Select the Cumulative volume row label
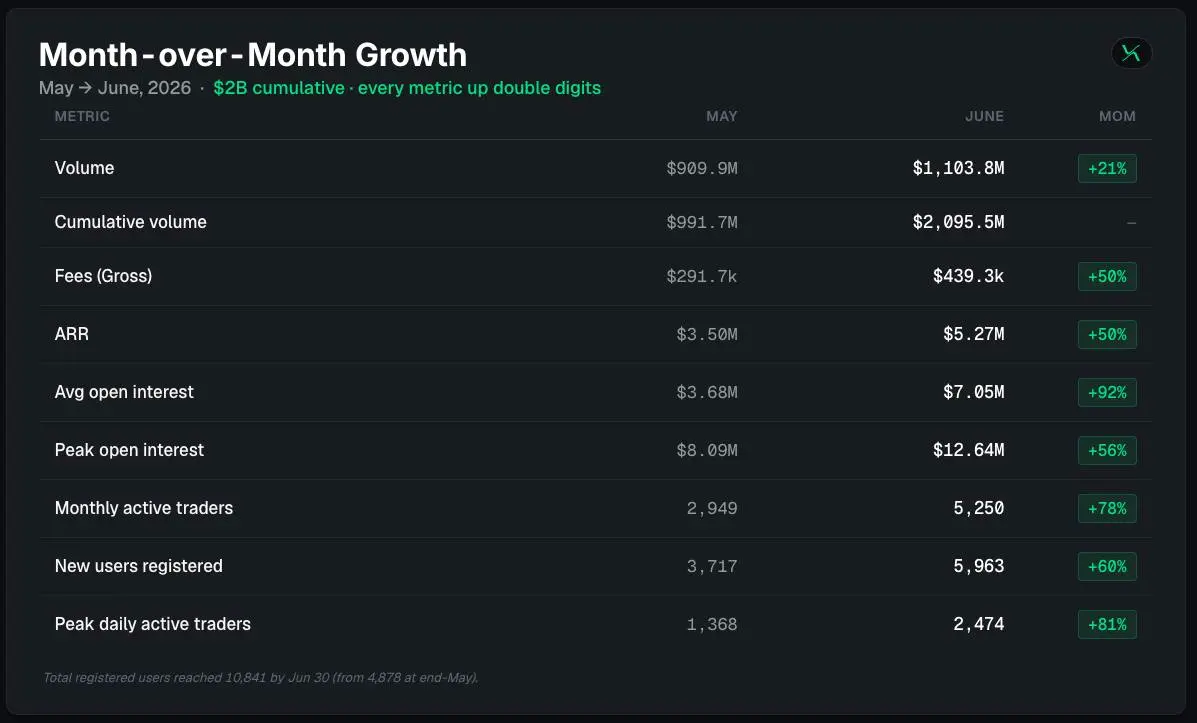This screenshot has width=1197, height=723. (131, 222)
